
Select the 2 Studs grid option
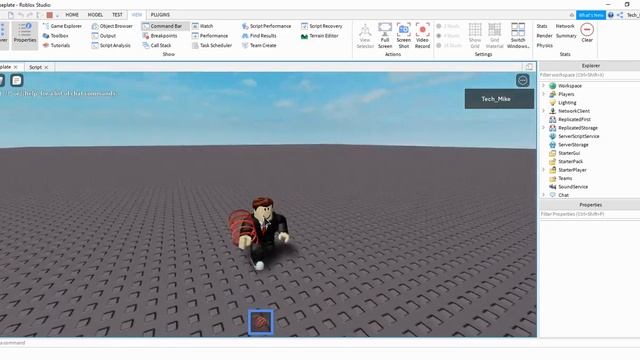pyautogui.click(x=448, y=26)
